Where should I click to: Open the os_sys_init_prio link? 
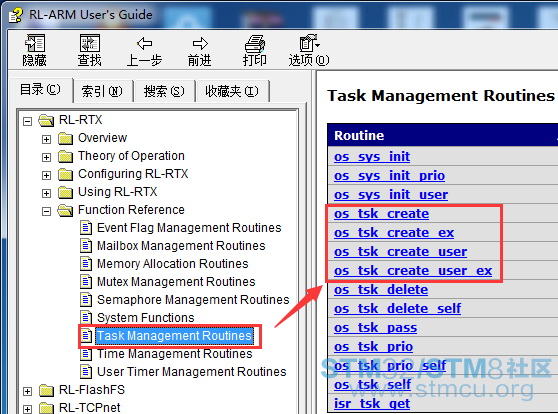[x=389, y=175]
